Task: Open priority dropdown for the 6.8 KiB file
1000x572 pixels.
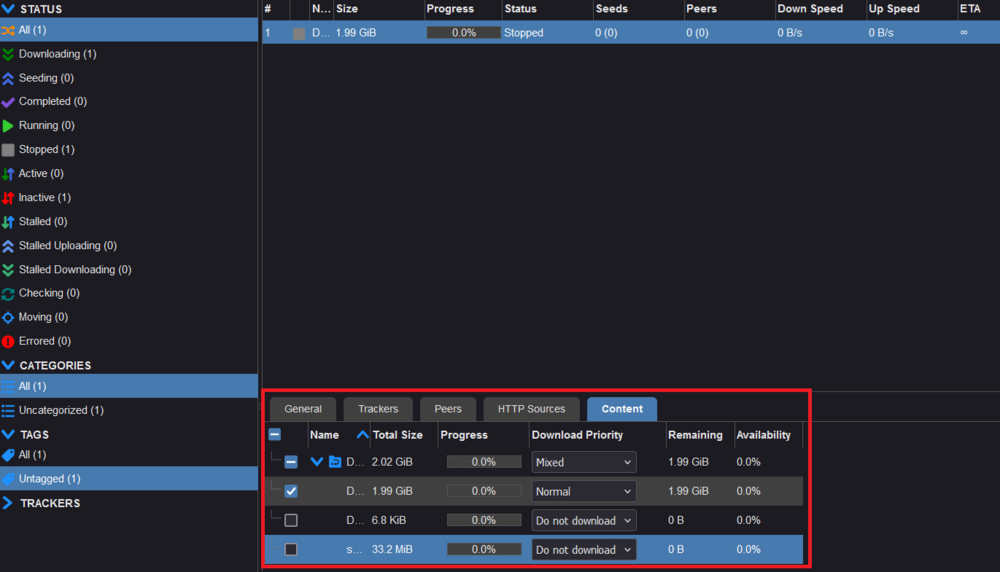Action: [584, 521]
